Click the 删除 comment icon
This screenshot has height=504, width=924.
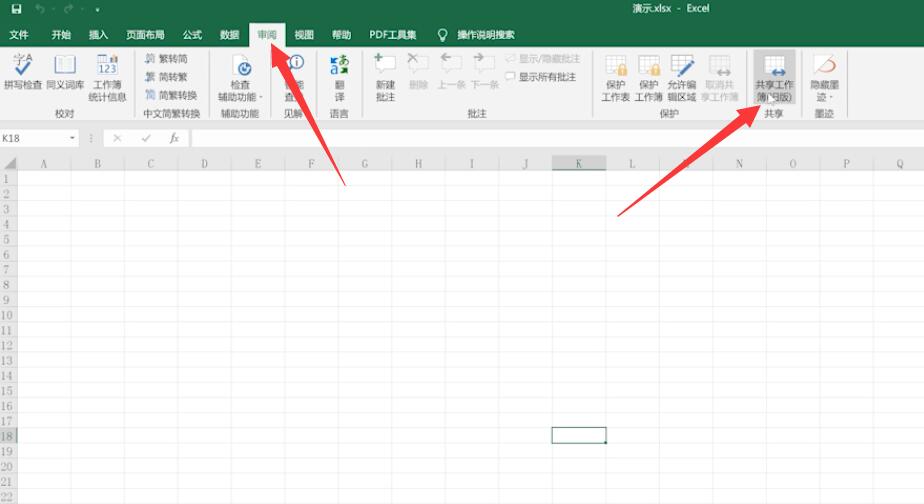pos(418,62)
